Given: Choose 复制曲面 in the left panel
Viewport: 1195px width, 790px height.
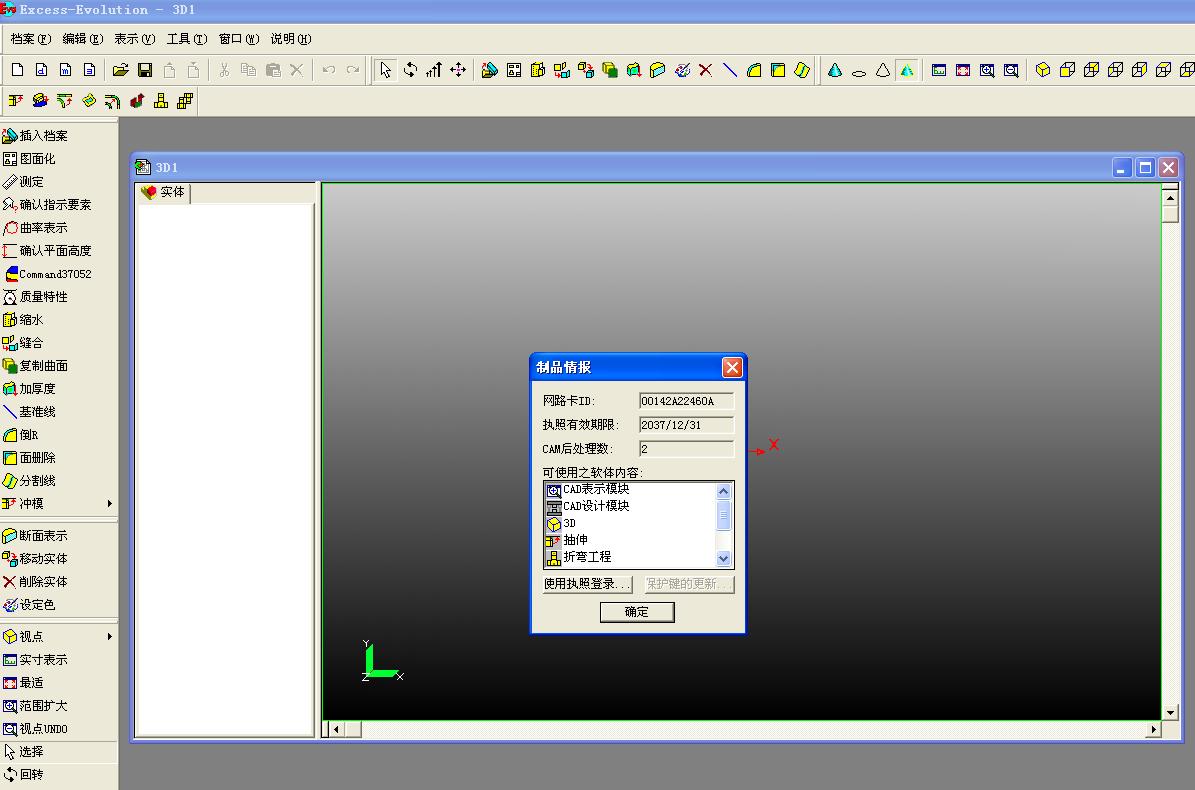Looking at the screenshot, I should [35, 366].
